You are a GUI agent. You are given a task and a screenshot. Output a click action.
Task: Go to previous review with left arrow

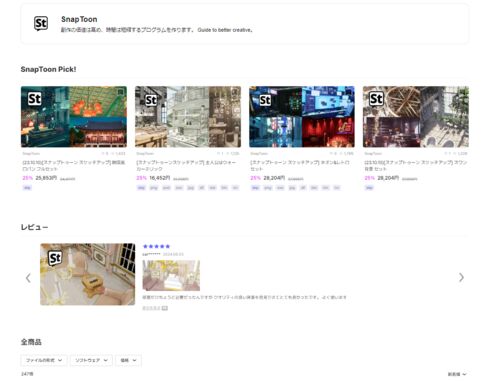28,278
